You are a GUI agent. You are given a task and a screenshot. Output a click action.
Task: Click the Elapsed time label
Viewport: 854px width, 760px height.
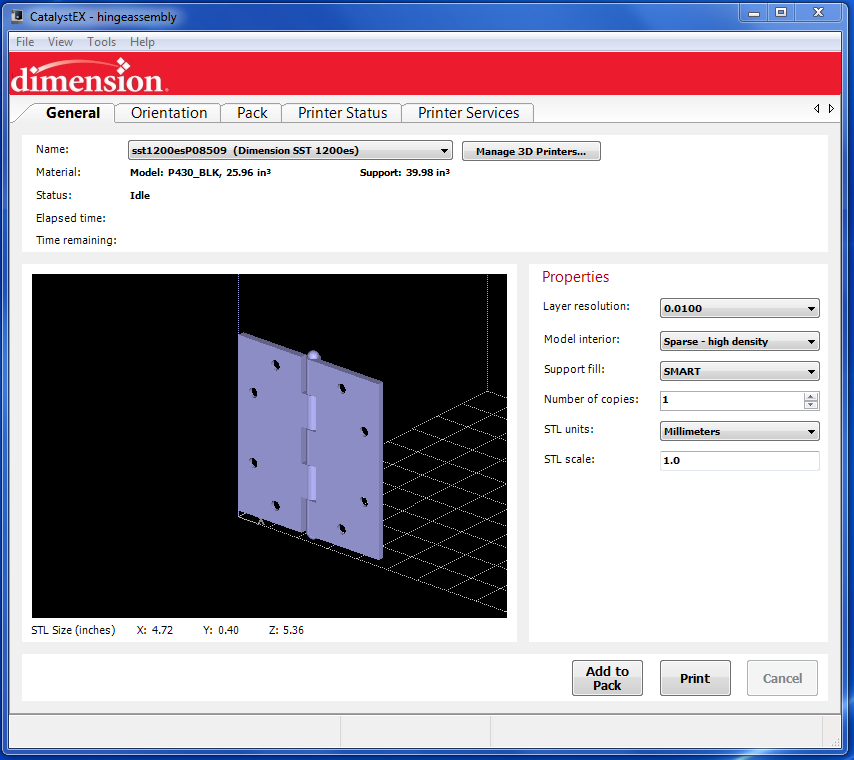pos(71,218)
